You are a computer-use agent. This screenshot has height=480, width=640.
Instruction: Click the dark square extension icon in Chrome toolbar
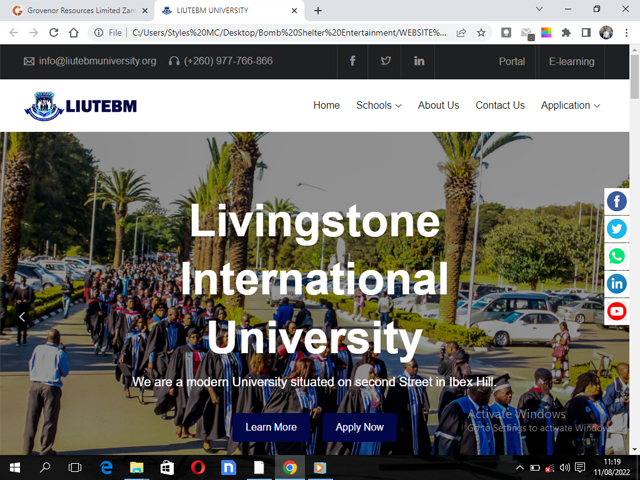click(506, 33)
